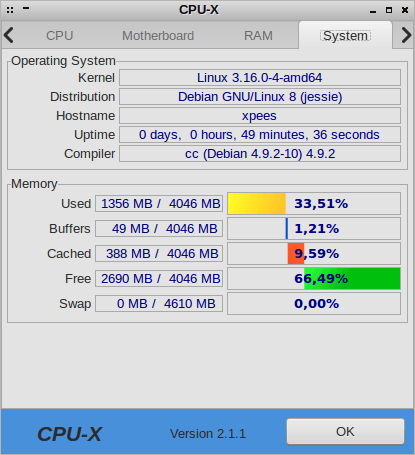Click the Distribution Debian GNU/Linux field
The width and height of the screenshot is (415, 455).
(260, 97)
